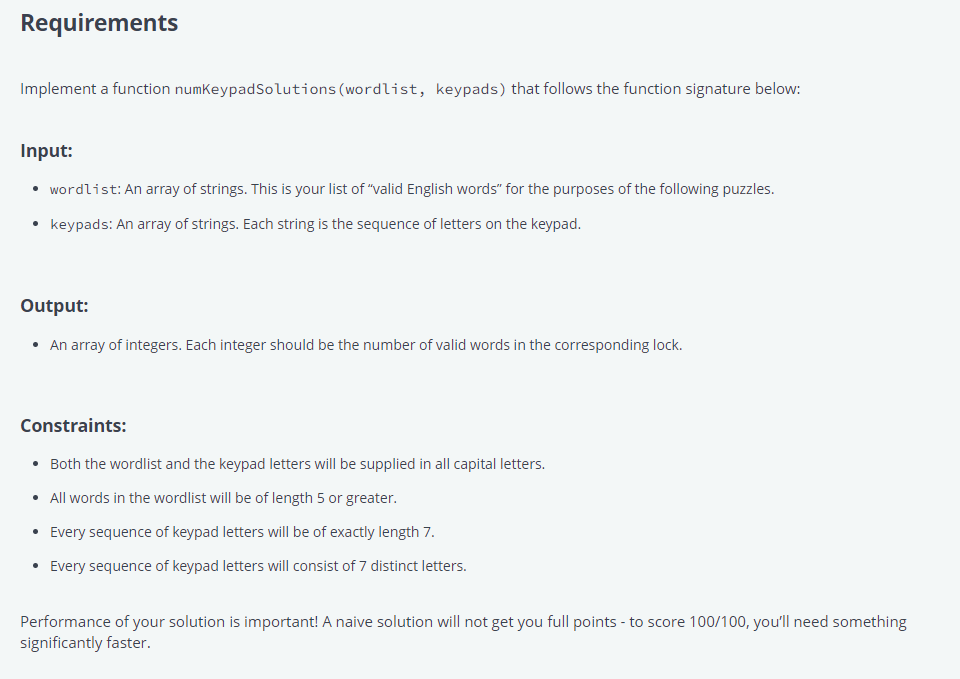This screenshot has height=679, width=960.
Task: Click the bullet about exactly length 7
Action: (x=242, y=532)
